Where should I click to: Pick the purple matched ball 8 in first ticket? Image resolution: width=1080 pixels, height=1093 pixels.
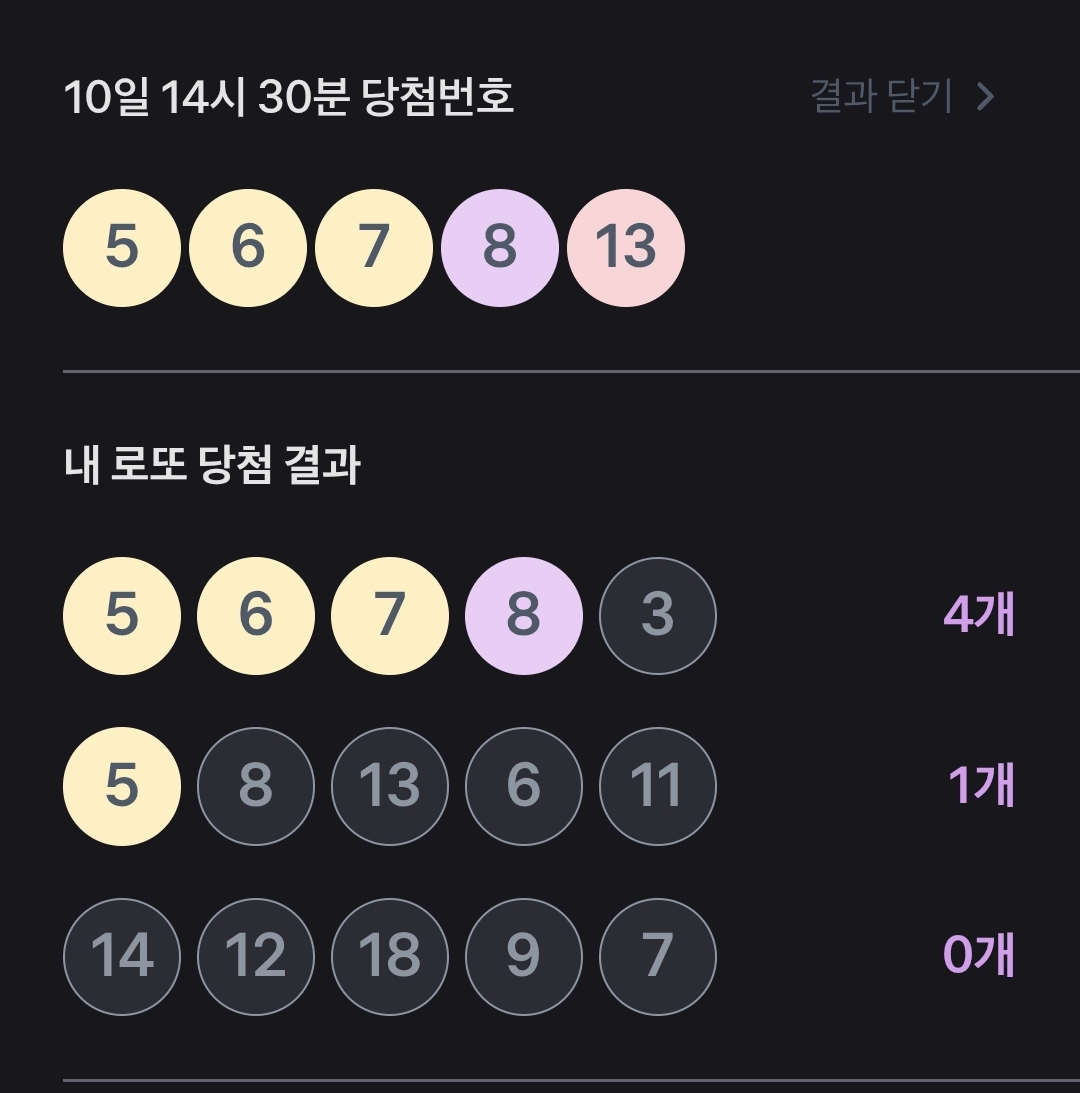click(524, 616)
